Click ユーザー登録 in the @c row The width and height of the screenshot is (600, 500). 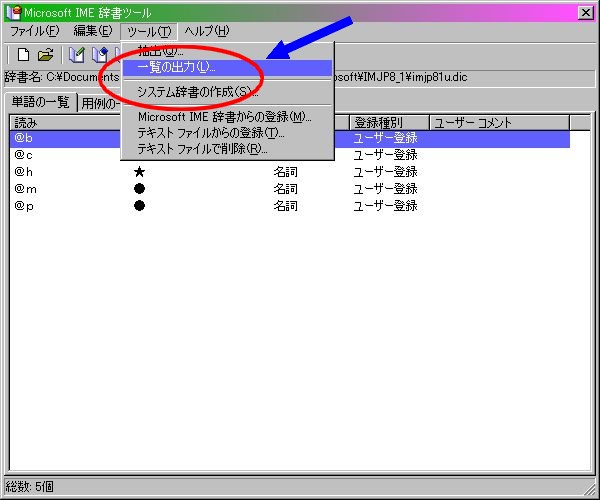(385, 155)
